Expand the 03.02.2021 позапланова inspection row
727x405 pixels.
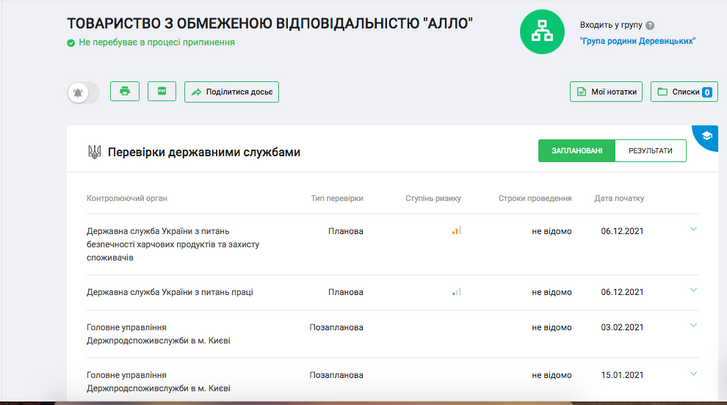(693, 325)
